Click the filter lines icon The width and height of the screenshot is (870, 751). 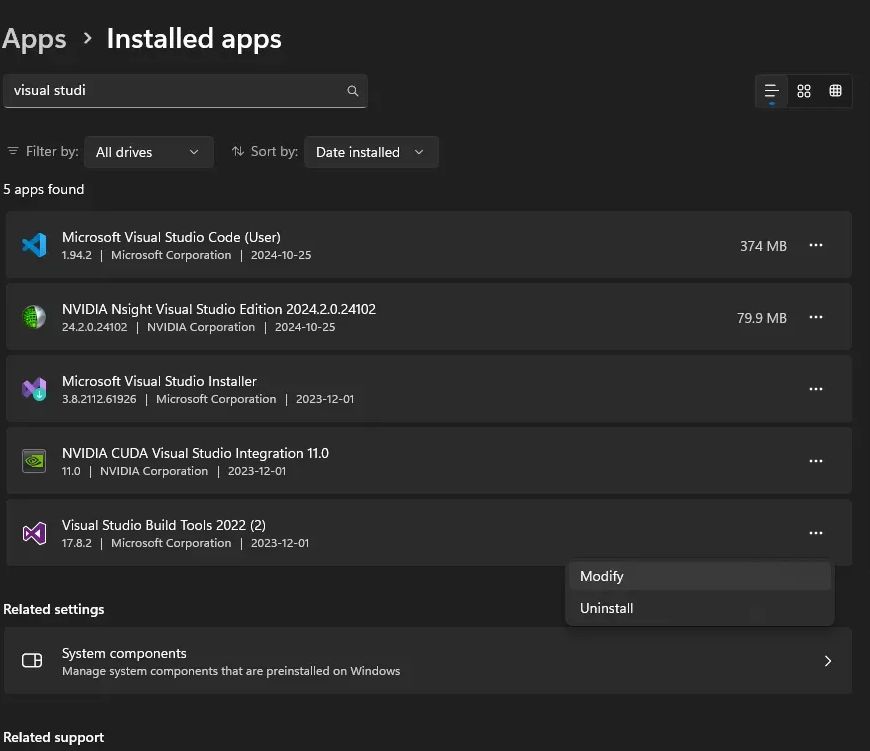coord(13,151)
